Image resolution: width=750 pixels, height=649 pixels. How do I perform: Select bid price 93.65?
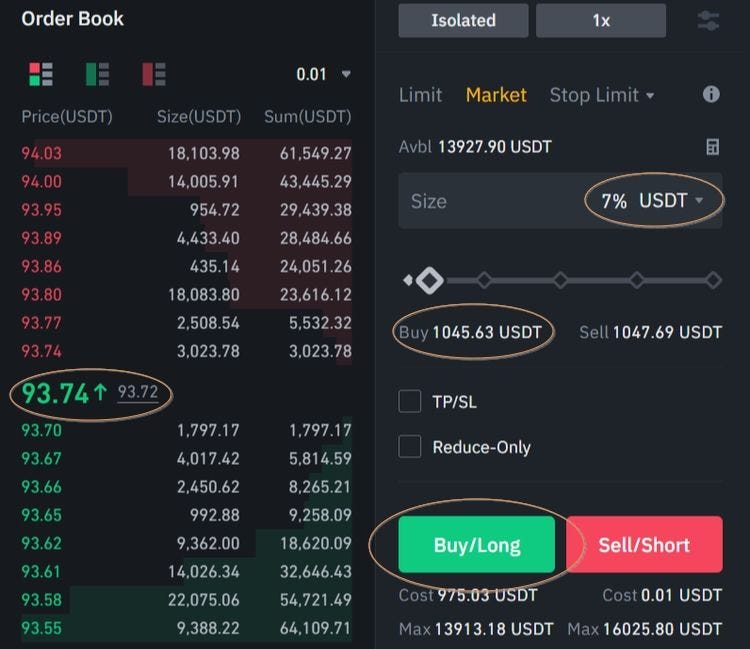(x=42, y=515)
